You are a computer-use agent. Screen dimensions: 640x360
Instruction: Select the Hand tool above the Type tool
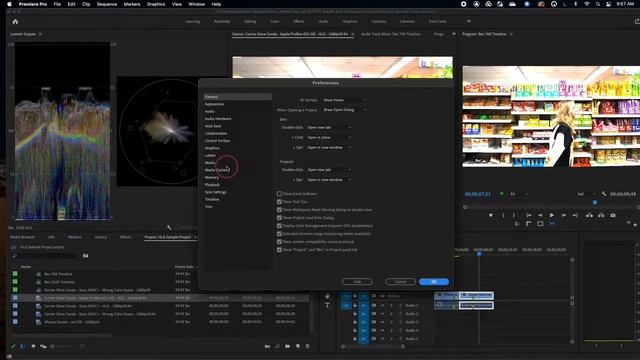[327, 296]
